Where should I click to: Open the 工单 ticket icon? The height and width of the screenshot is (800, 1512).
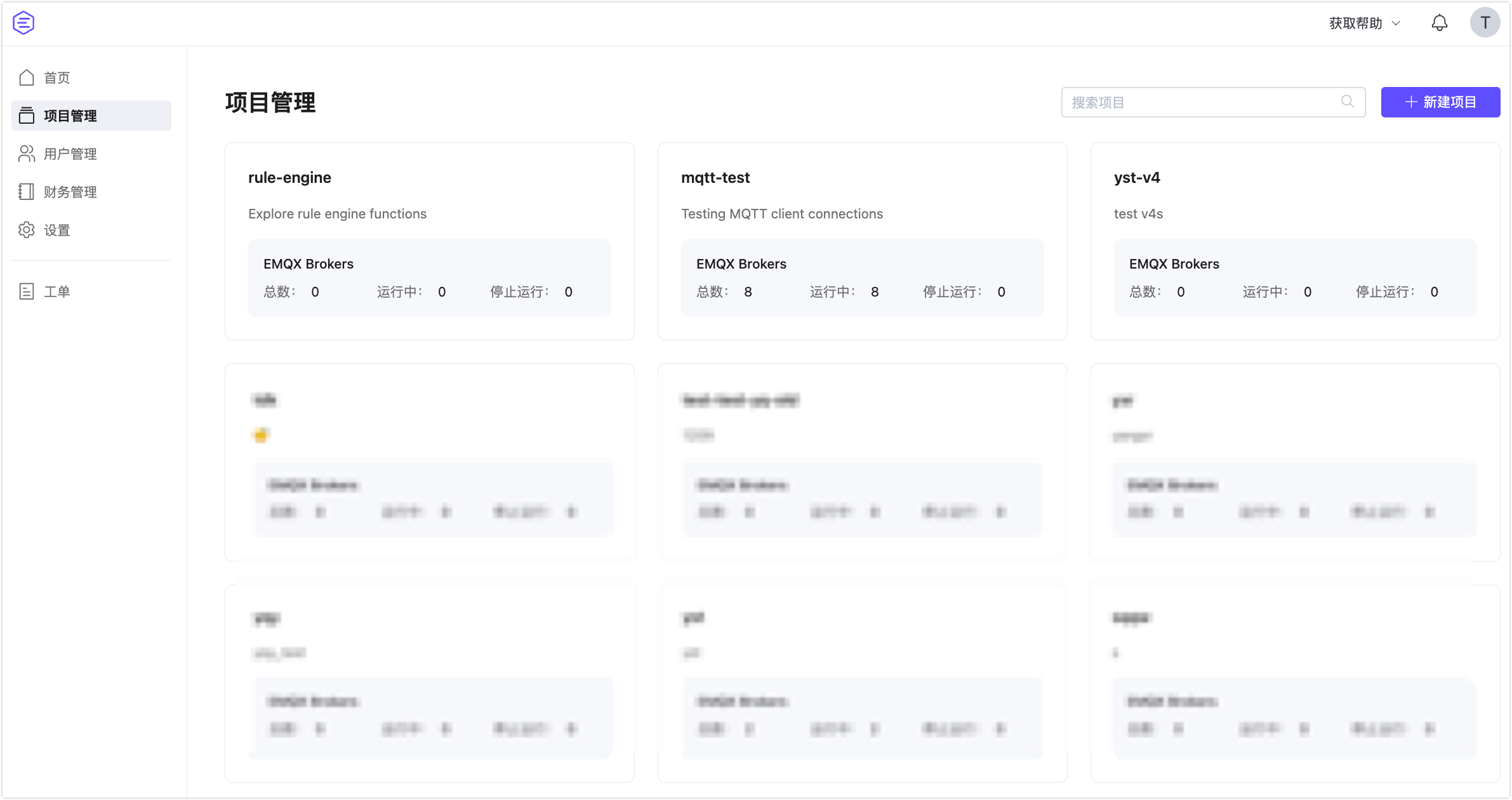click(27, 291)
